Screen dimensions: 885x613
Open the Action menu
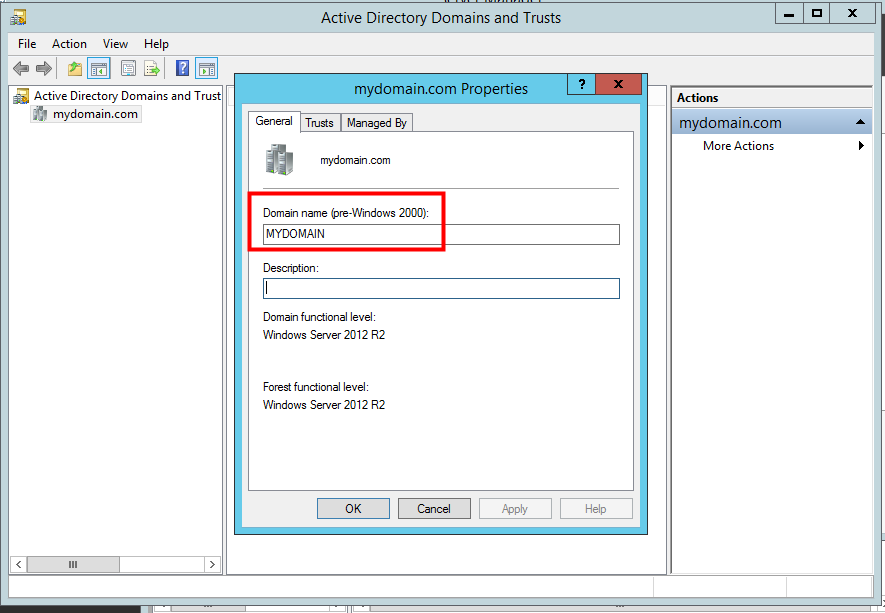point(69,44)
